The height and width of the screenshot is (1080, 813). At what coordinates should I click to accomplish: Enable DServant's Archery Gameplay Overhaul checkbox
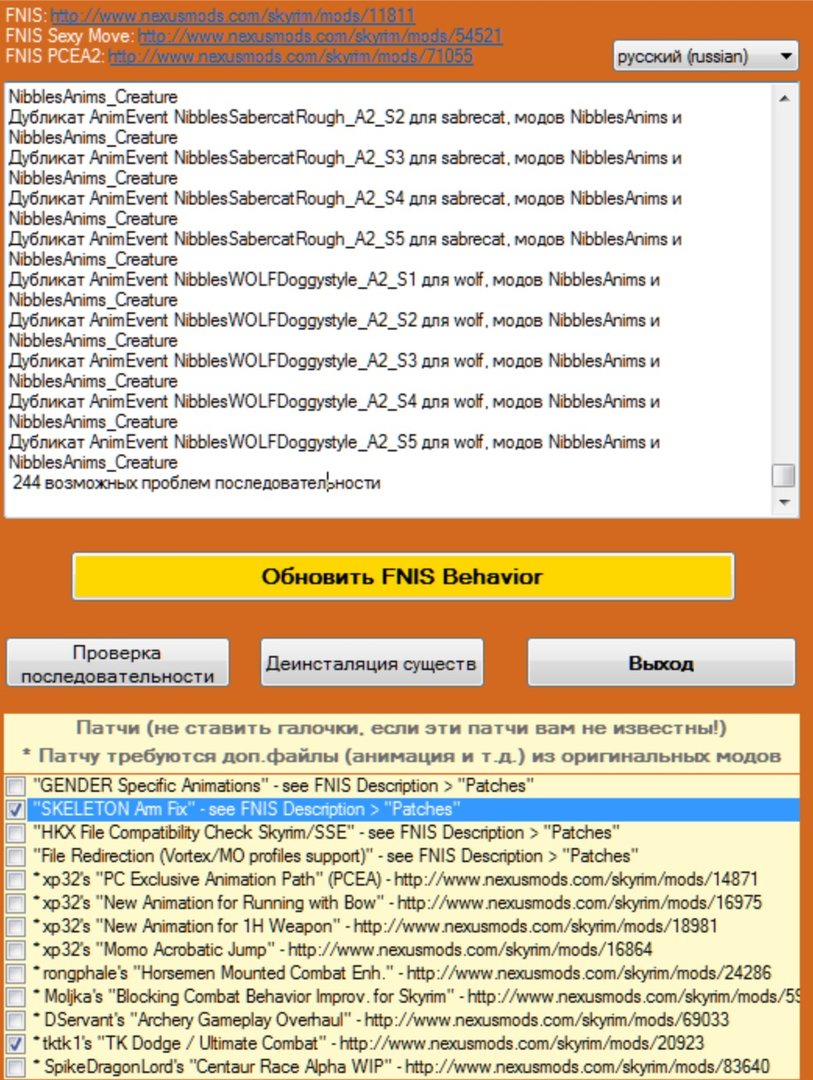(16, 1020)
